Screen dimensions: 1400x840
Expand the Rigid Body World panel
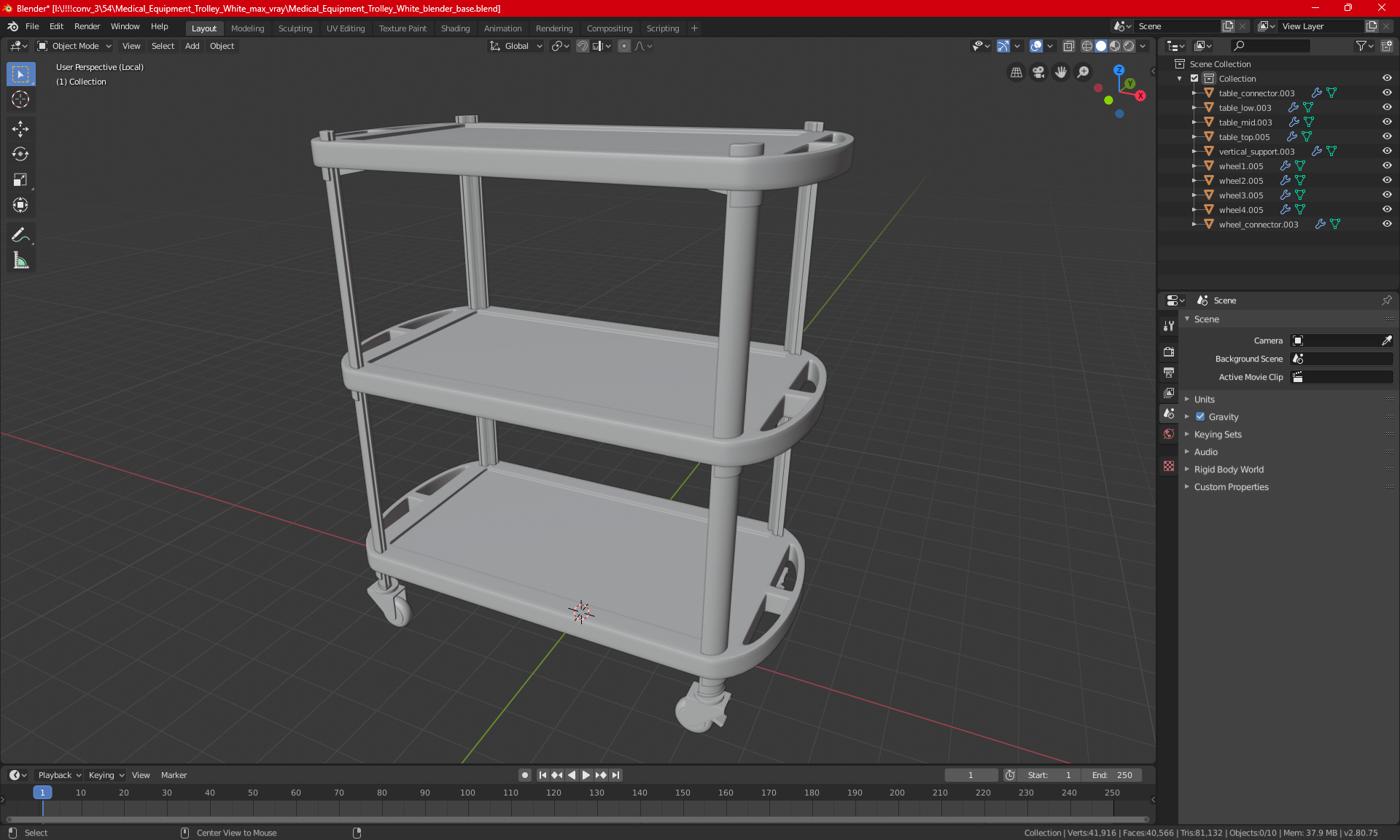(x=1229, y=469)
